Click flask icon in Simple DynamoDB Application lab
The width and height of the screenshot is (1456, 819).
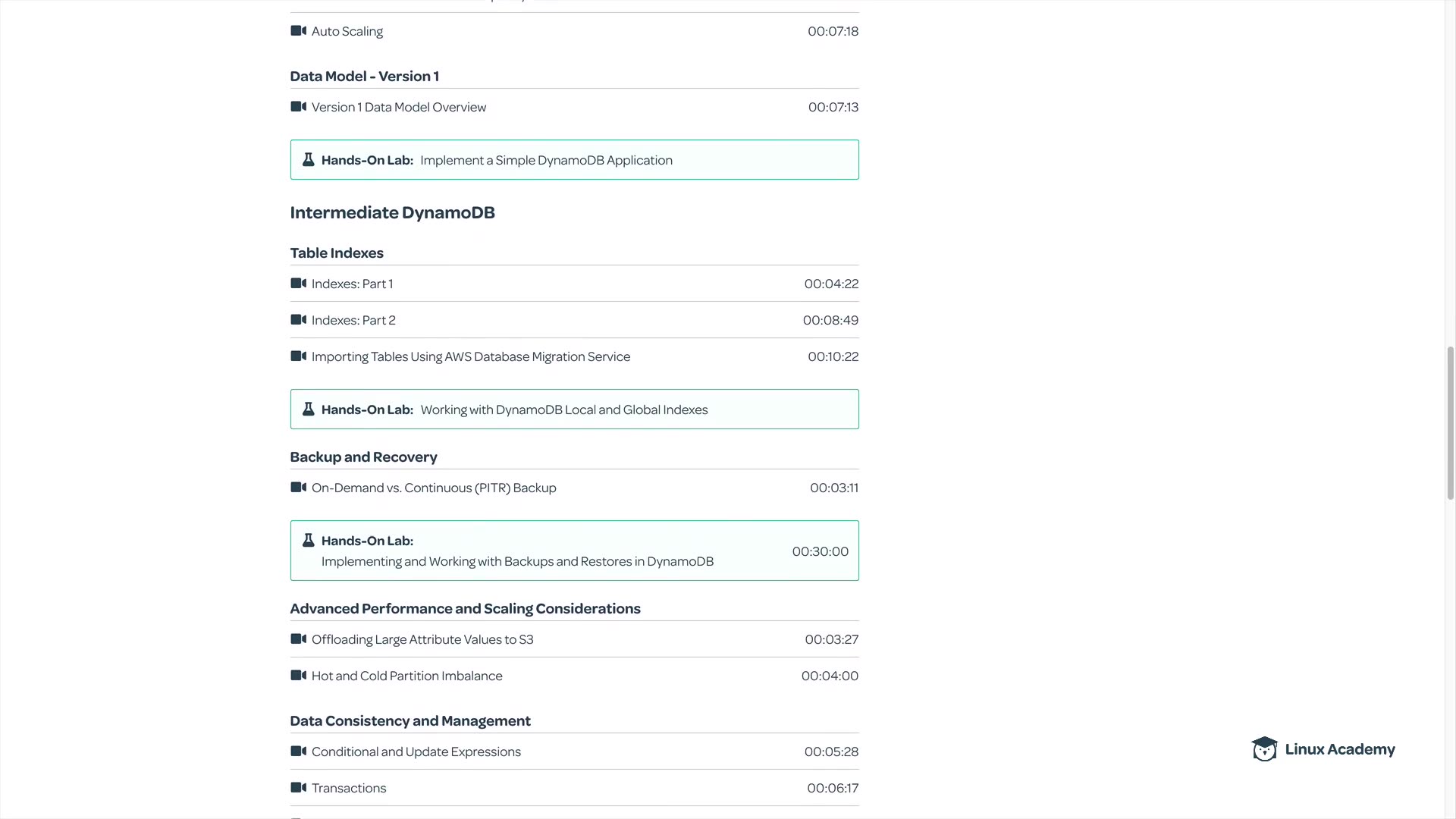[x=308, y=160]
